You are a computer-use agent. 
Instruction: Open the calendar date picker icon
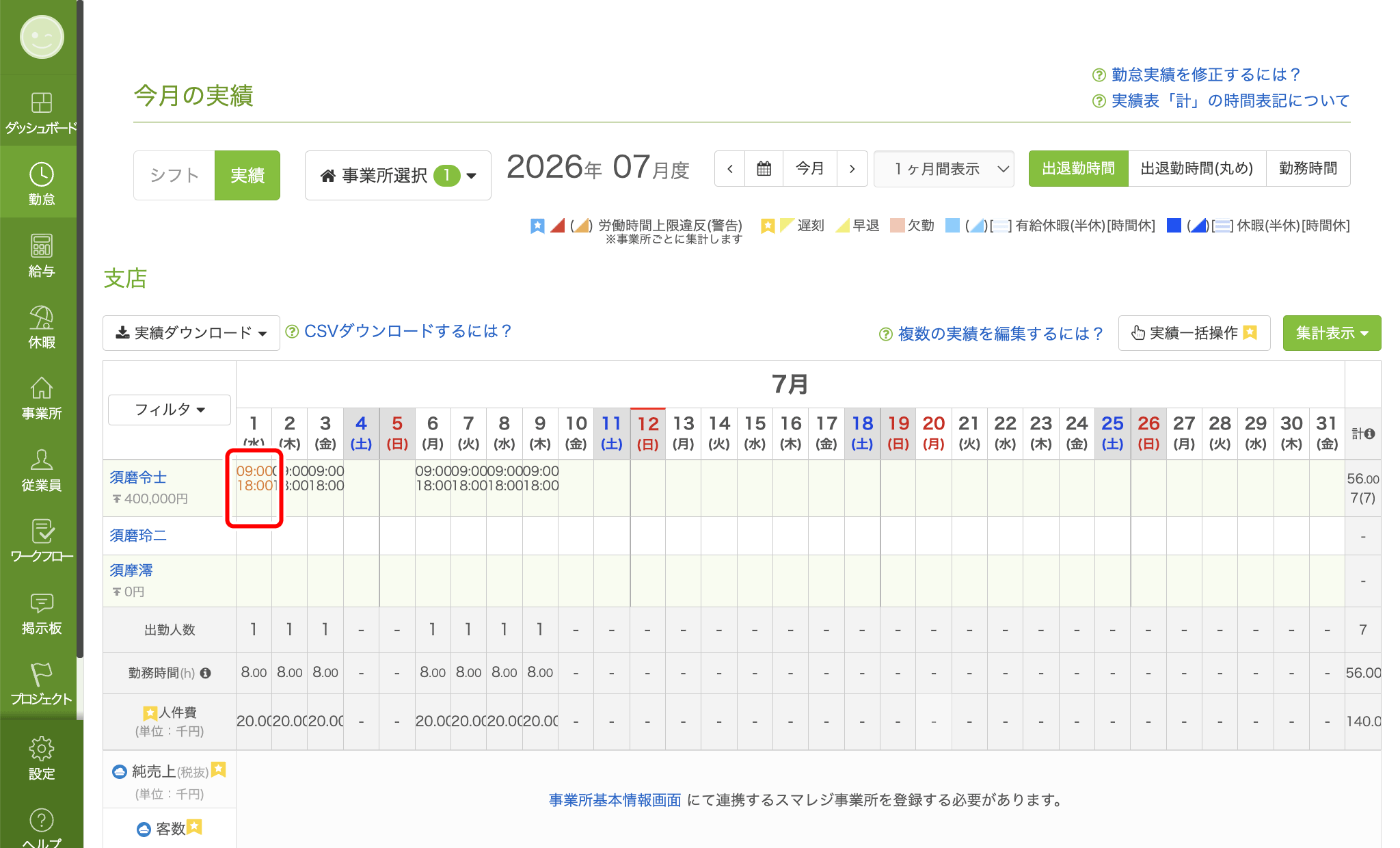764,168
